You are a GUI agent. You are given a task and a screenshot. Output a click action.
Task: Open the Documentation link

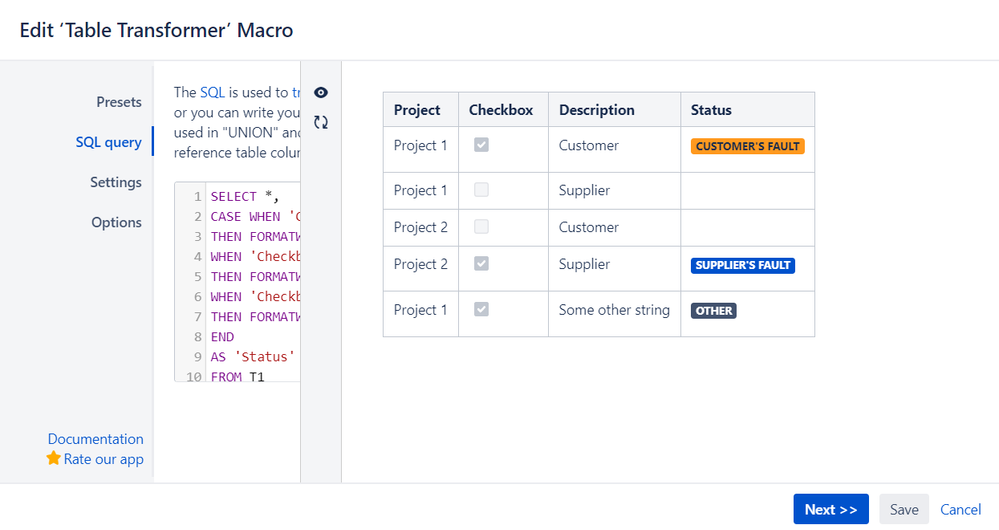95,439
